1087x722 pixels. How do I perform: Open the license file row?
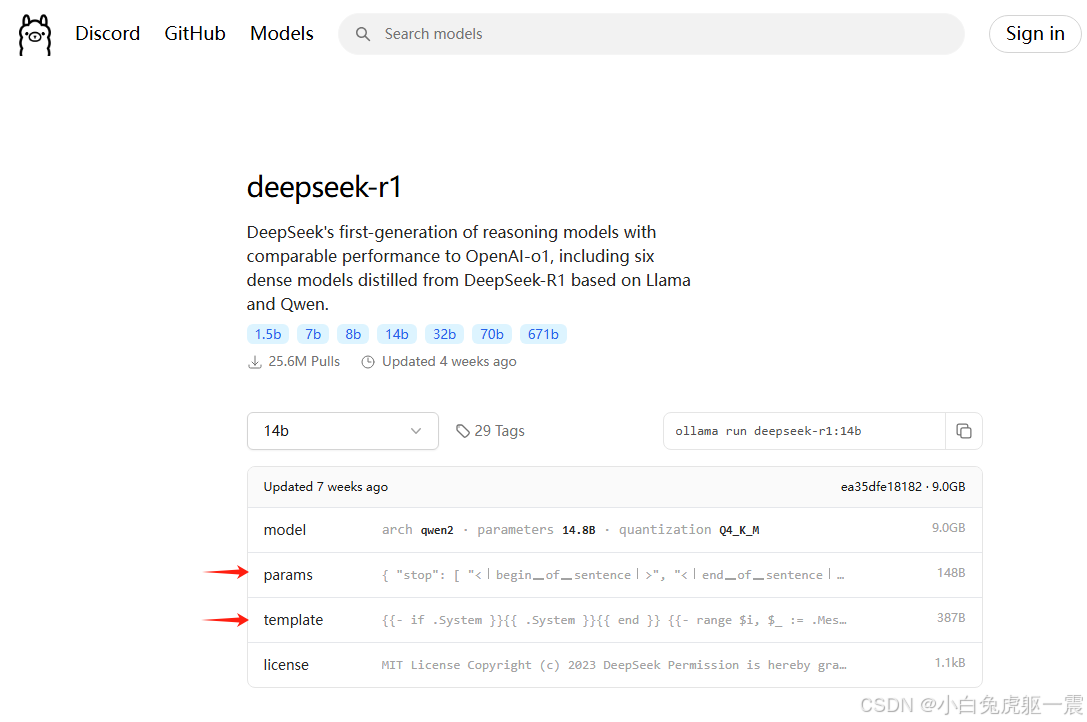[x=614, y=664]
